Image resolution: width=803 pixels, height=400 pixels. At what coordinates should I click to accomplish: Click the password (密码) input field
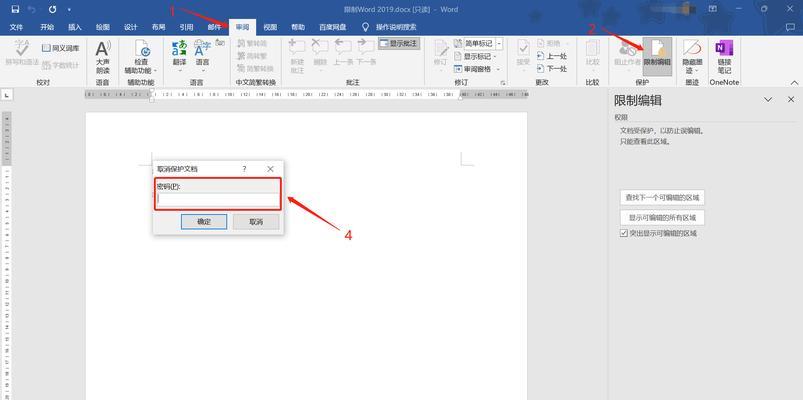(218, 199)
